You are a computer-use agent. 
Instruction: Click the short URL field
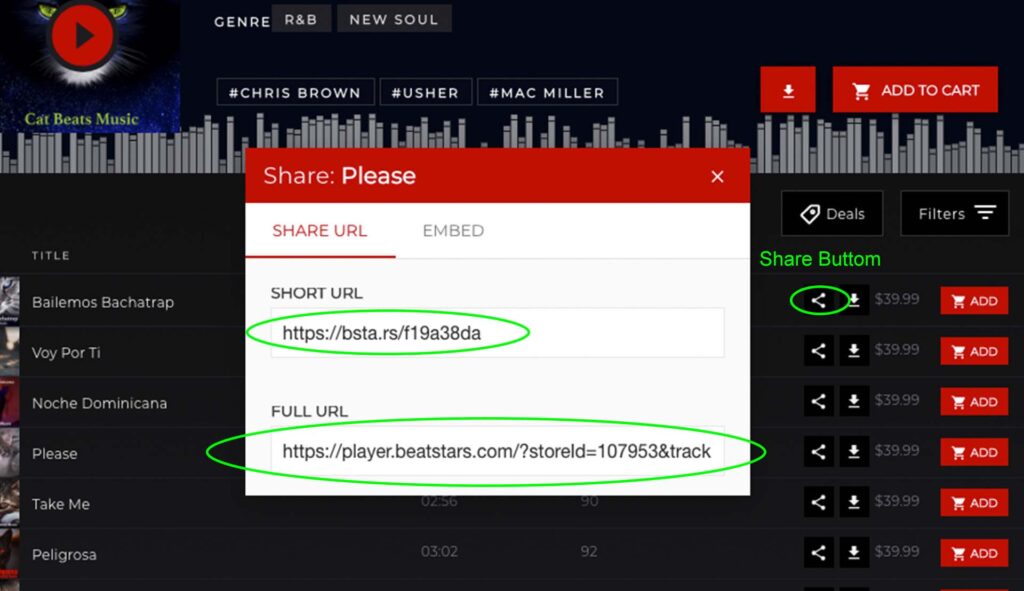pyautogui.click(x=497, y=333)
